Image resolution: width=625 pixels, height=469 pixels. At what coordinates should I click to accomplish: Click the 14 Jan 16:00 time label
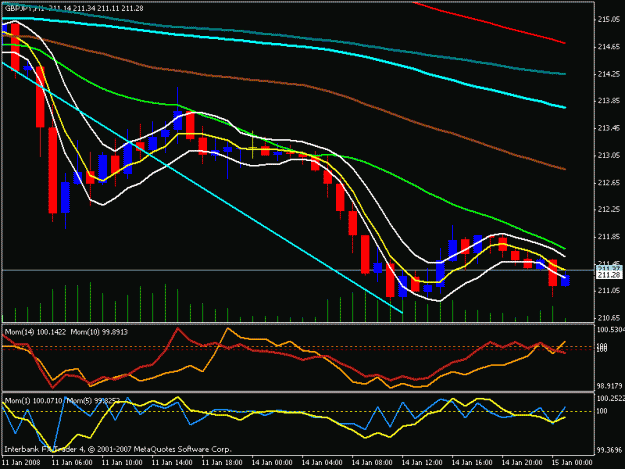coord(472,463)
